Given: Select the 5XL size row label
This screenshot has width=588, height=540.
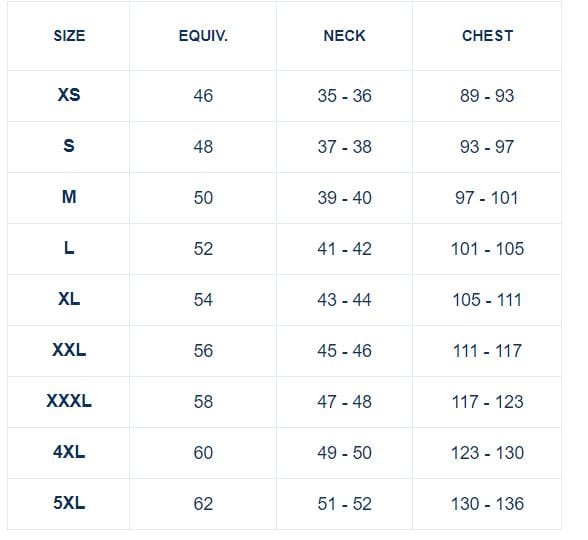Looking at the screenshot, I should tap(69, 503).
